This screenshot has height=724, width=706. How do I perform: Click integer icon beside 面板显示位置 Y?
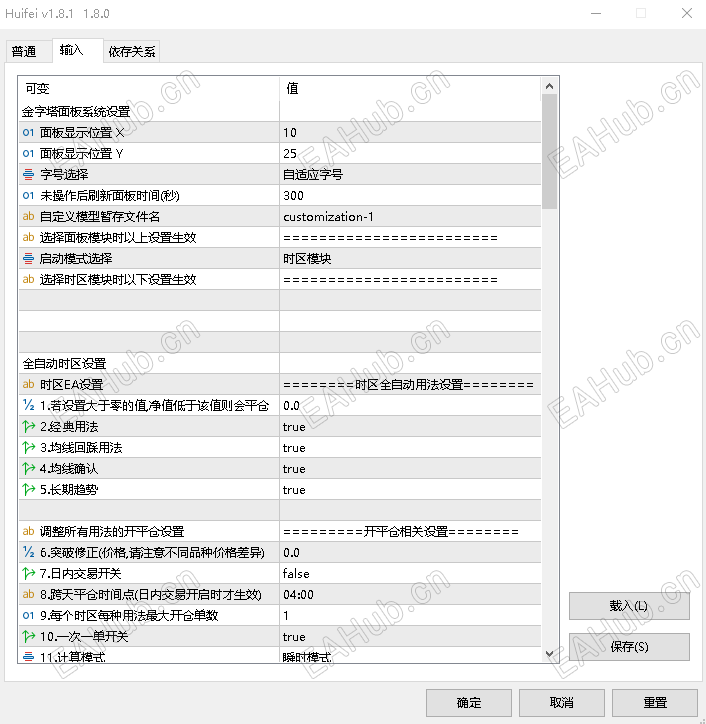[x=28, y=153]
